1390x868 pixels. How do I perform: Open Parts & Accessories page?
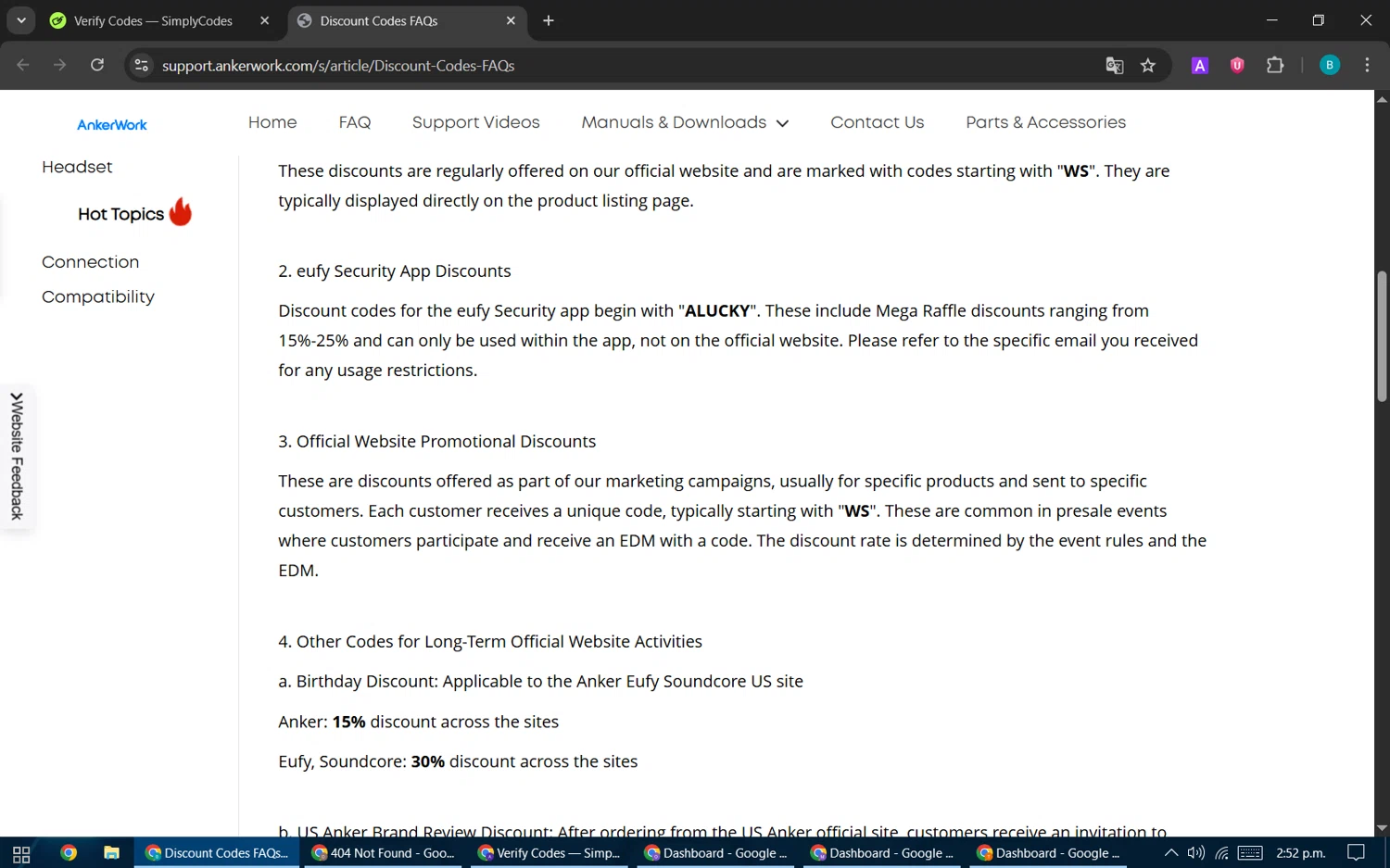point(1046,122)
